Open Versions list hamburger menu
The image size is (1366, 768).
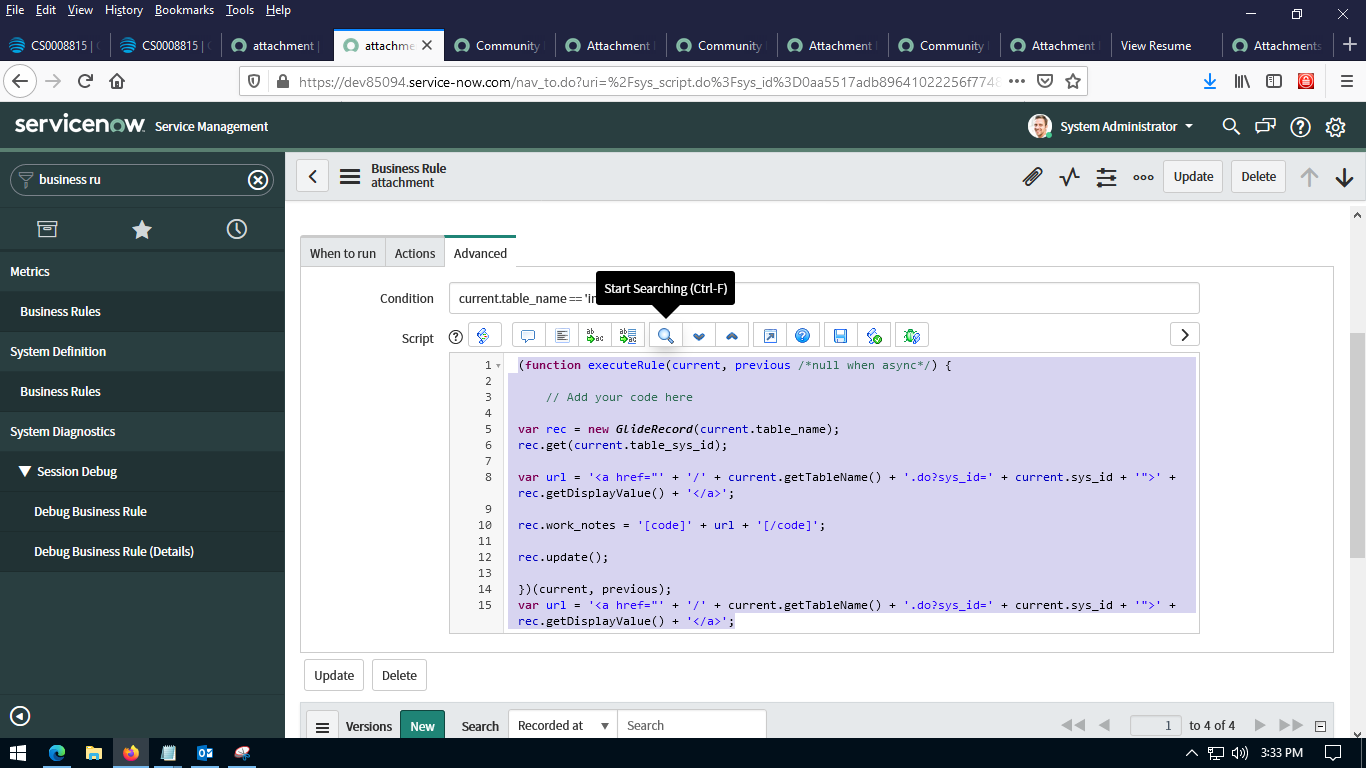click(x=322, y=727)
